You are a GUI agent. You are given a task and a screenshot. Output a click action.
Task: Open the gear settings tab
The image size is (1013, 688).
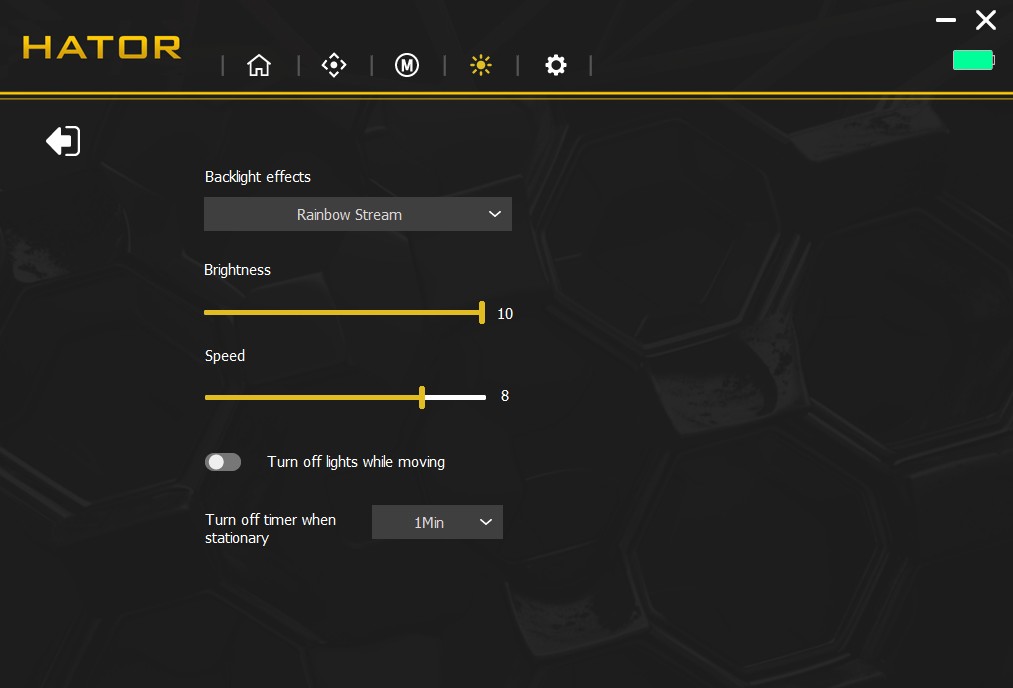pyautogui.click(x=556, y=65)
